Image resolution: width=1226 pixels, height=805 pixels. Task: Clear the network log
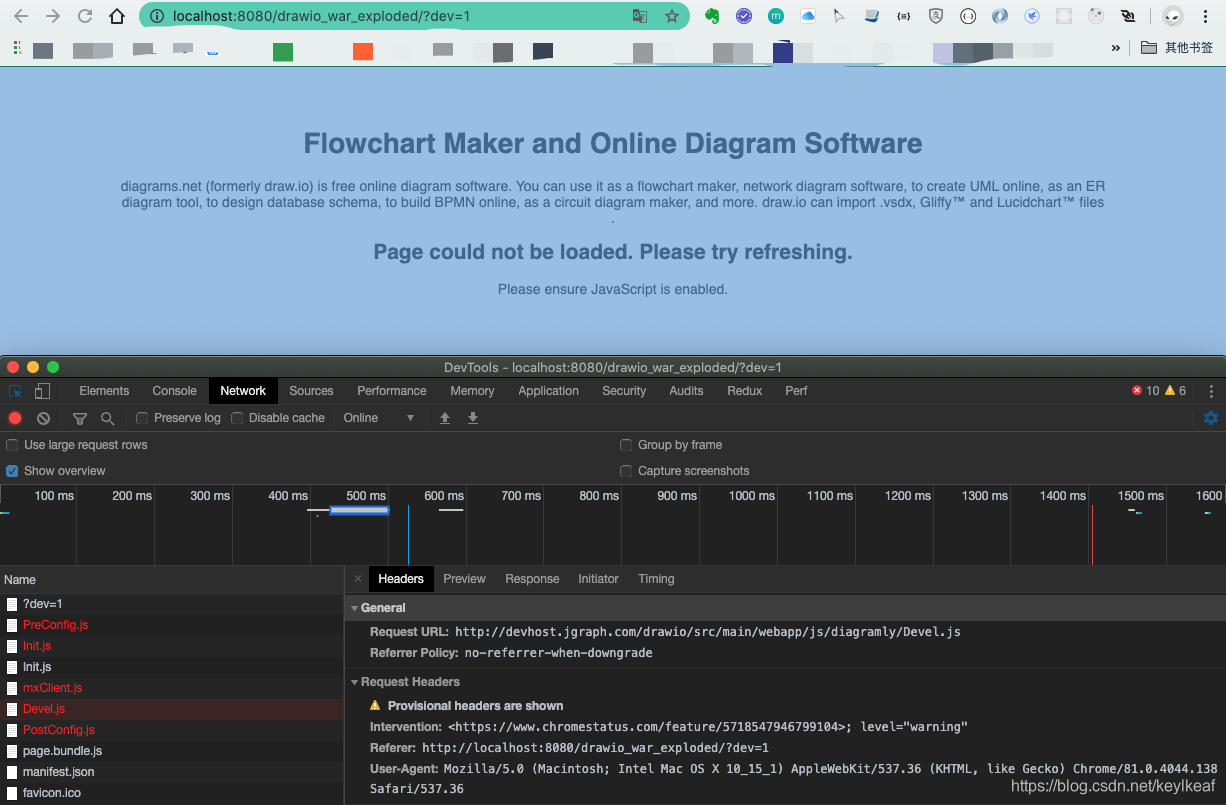point(43,418)
